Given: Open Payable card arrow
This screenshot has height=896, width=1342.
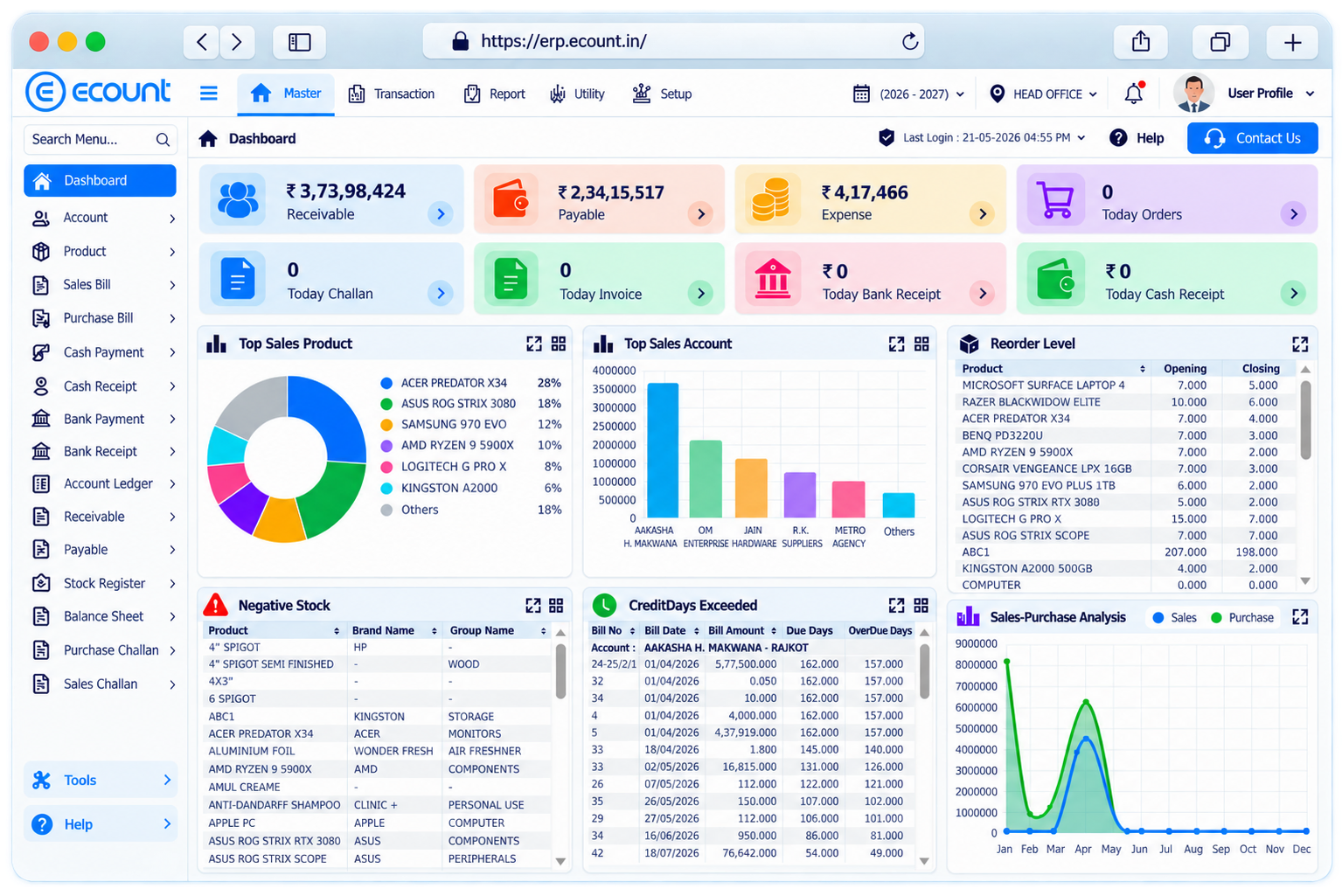Looking at the screenshot, I should (700, 213).
